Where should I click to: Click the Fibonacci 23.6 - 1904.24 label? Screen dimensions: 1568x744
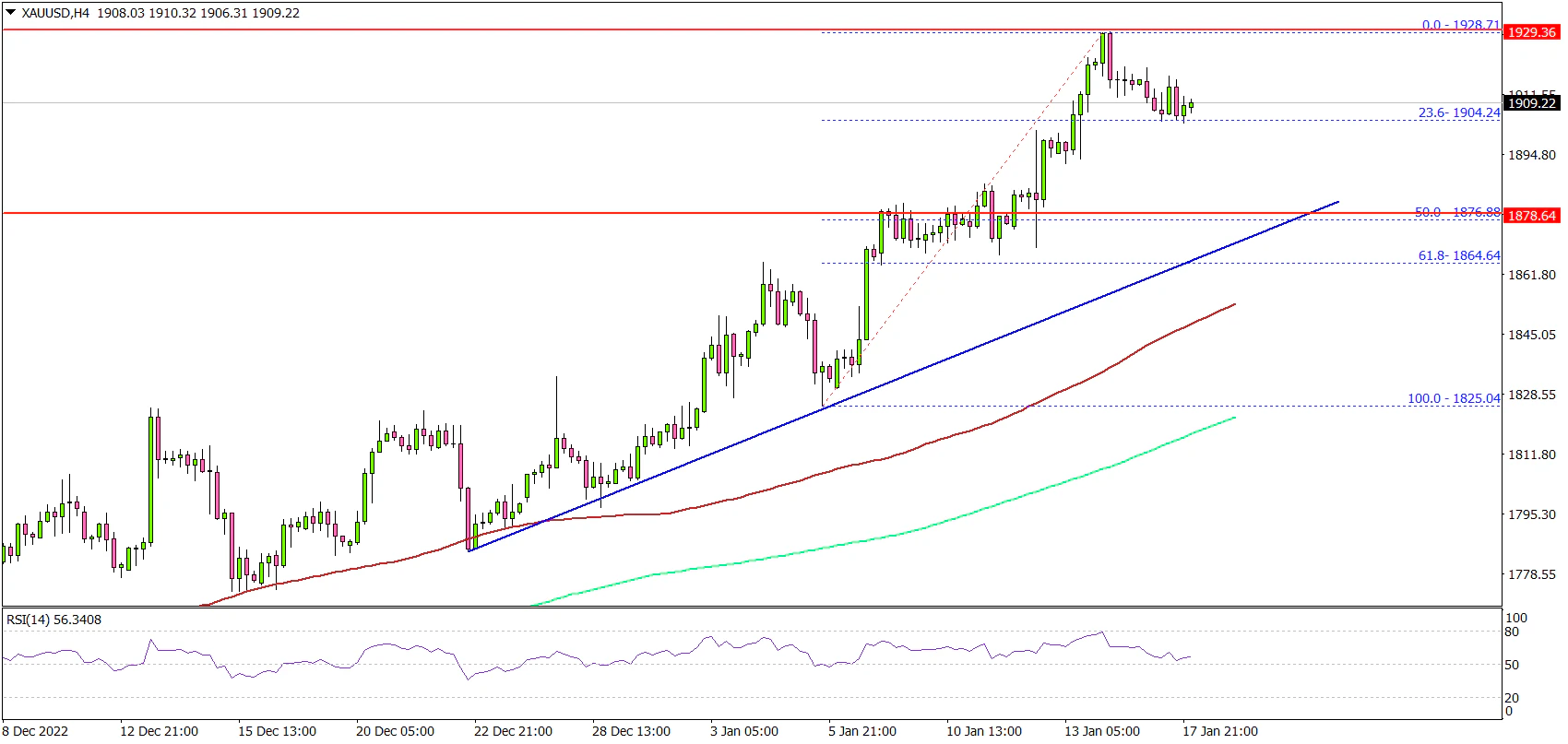coord(1458,112)
